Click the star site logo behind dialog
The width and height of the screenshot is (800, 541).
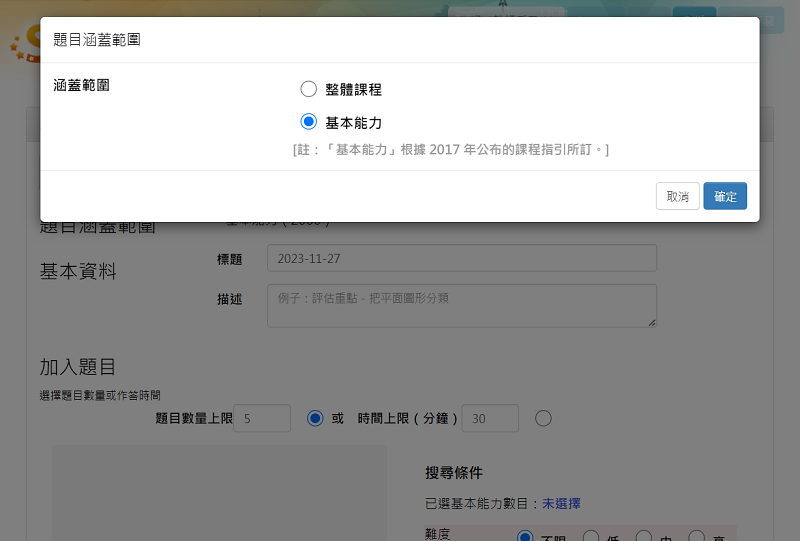(22, 45)
